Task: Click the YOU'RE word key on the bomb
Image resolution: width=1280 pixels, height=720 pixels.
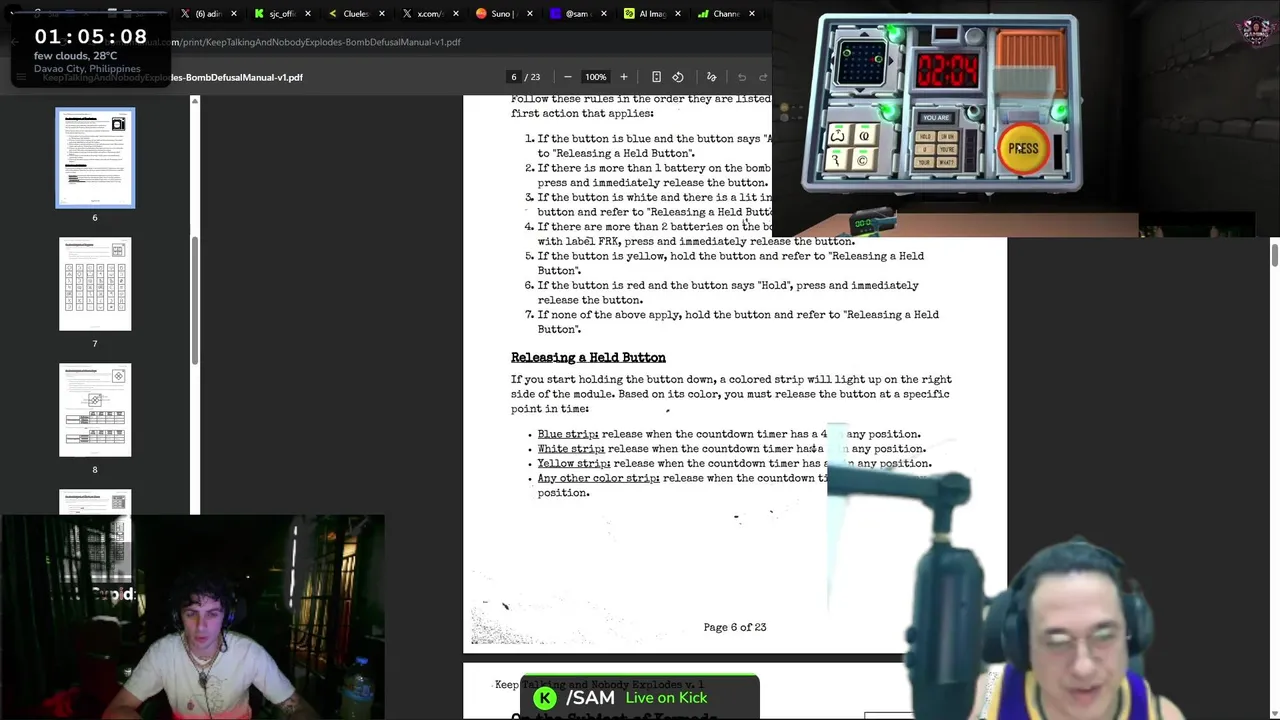Action: [947, 149]
